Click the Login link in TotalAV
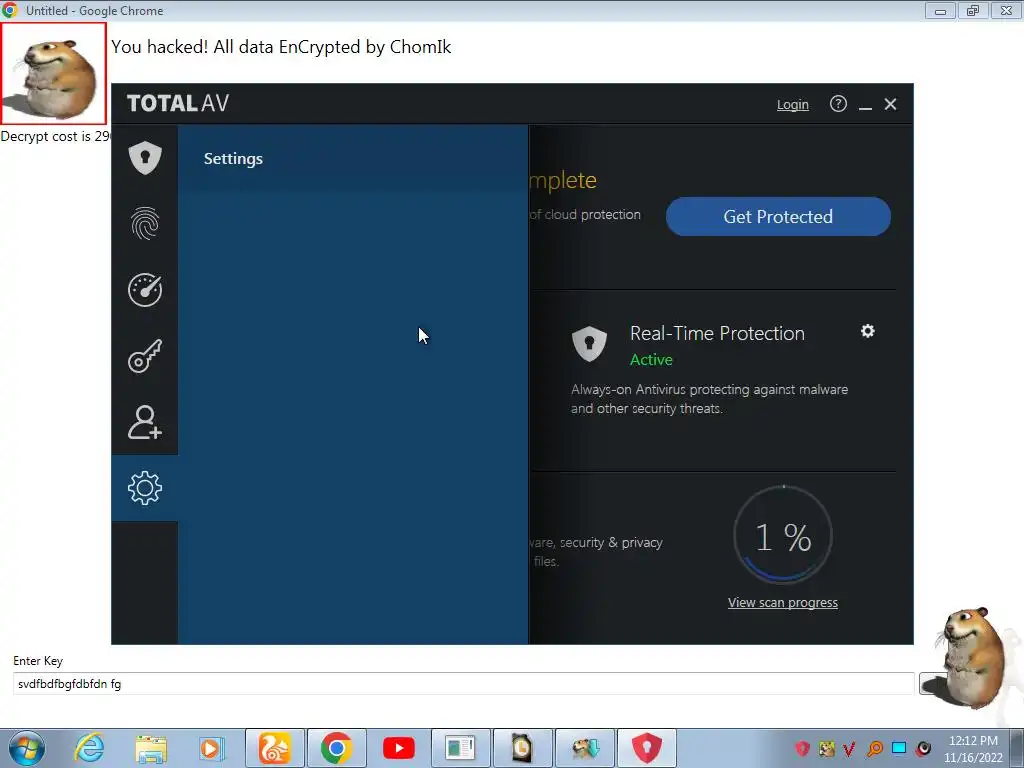This screenshot has height=768, width=1024. tap(792, 104)
